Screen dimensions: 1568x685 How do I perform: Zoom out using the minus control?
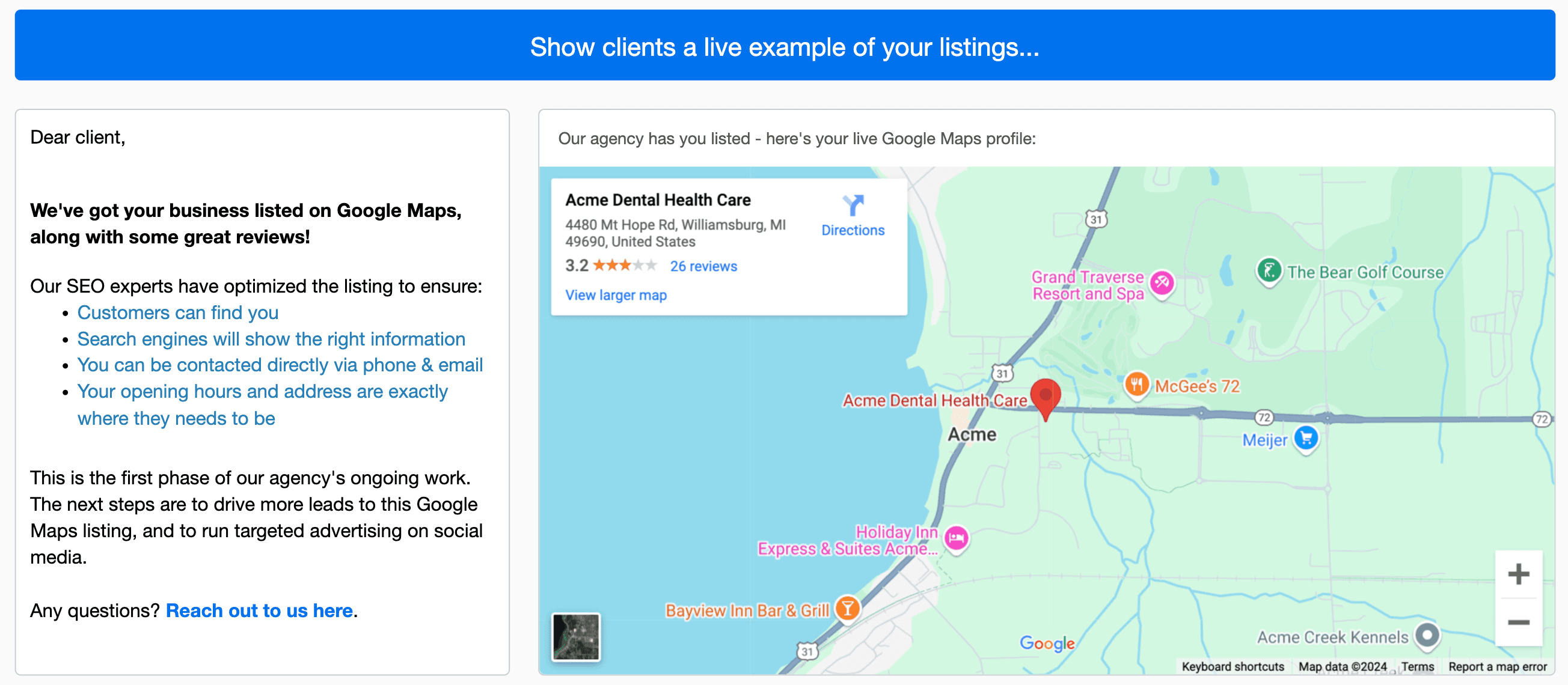[1519, 622]
